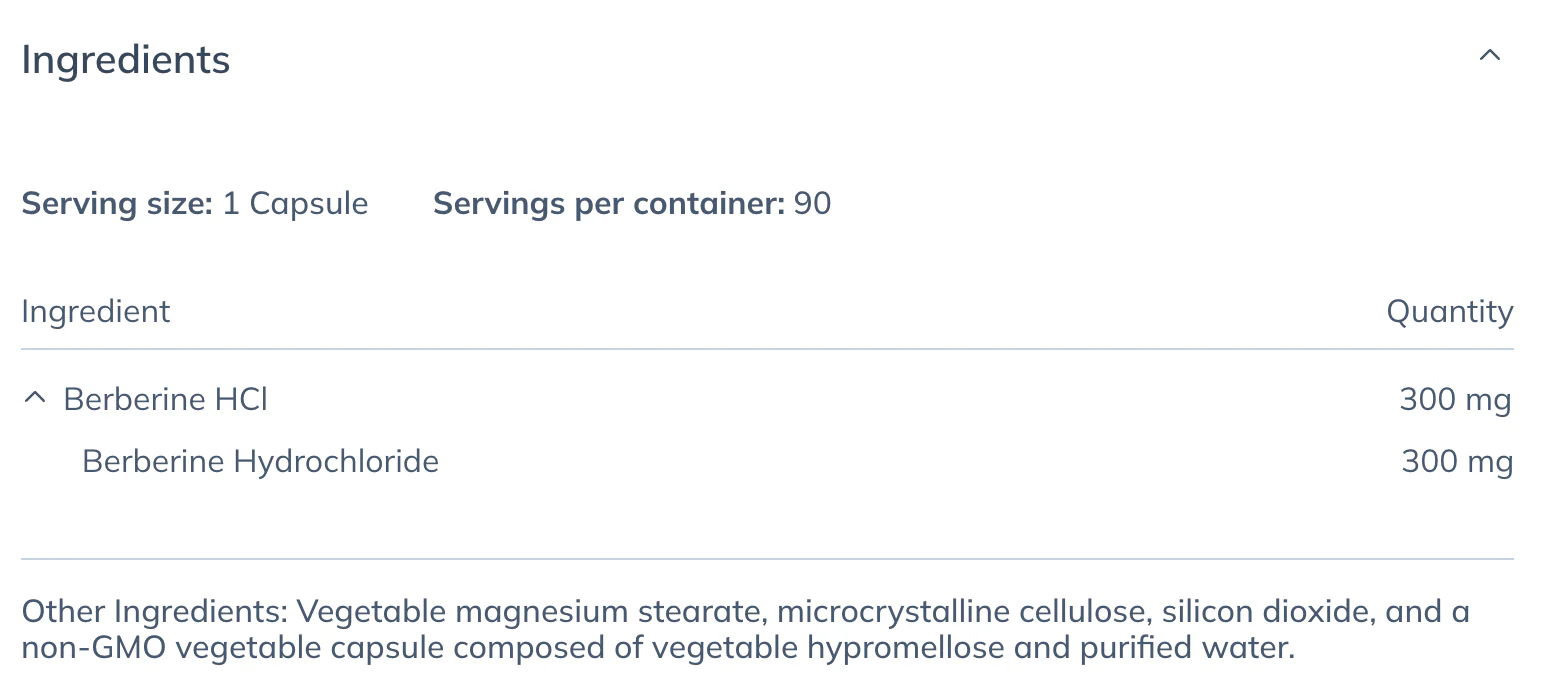
Task: Click the Ingredient column header
Action: coord(96,311)
